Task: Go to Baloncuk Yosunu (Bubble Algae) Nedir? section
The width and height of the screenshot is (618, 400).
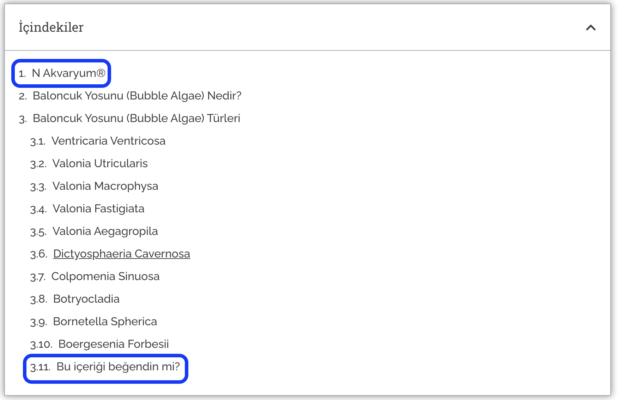Action: [x=137, y=96]
